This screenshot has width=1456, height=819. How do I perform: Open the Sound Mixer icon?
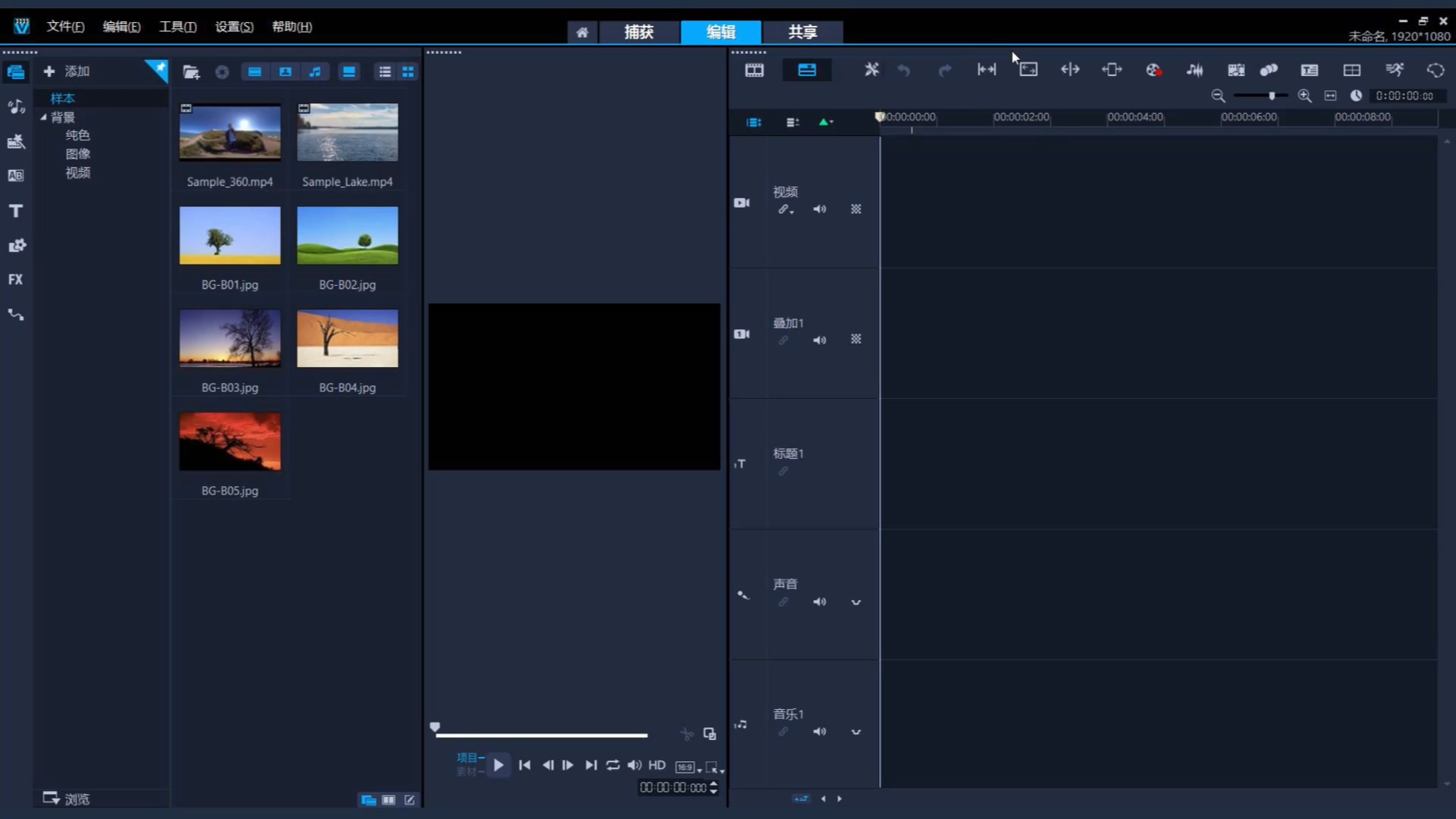[1195, 70]
